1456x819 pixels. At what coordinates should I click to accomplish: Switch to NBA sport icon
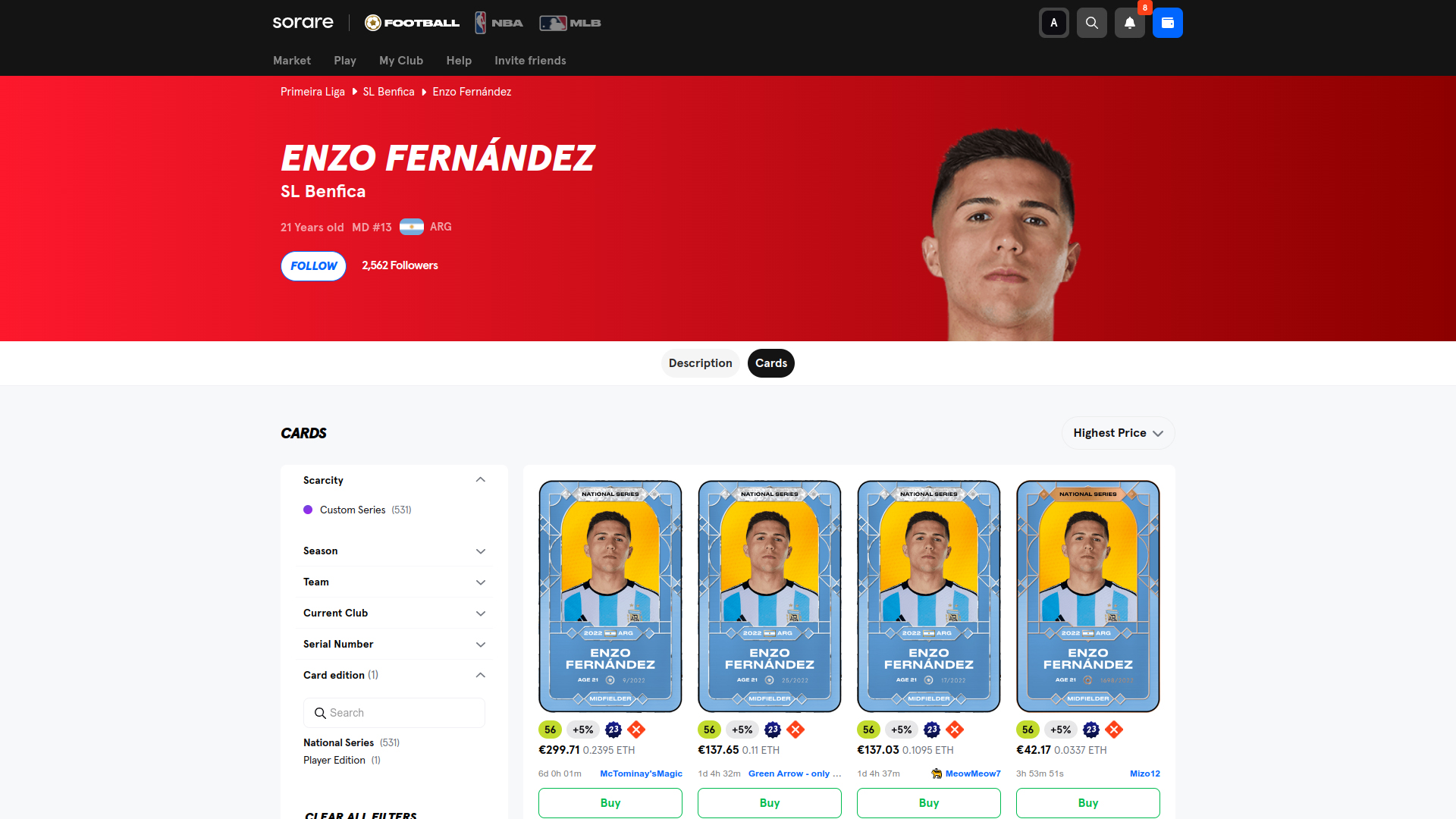point(499,23)
